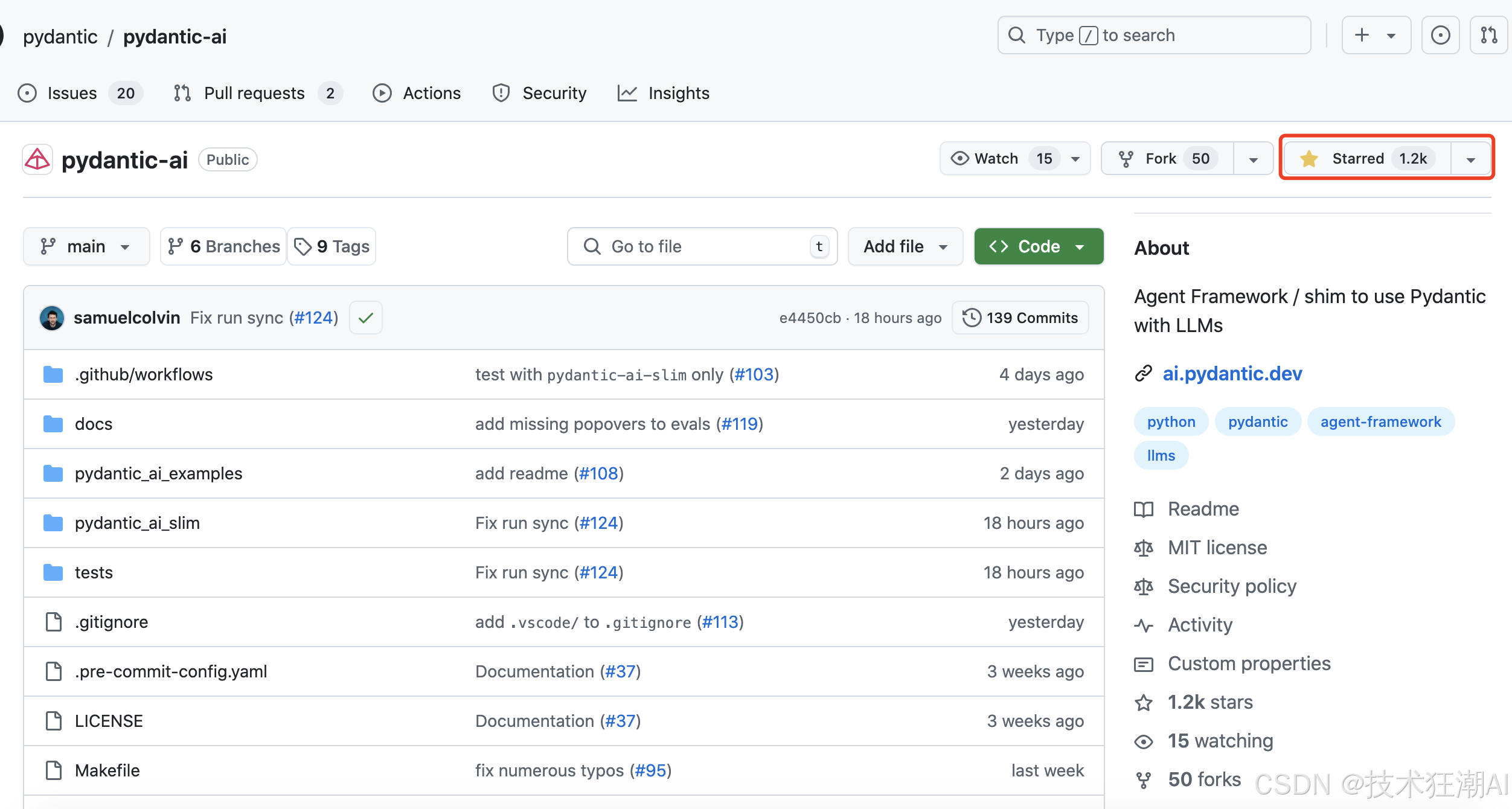
Task: Click the green commit status checkmark
Action: [x=366, y=318]
